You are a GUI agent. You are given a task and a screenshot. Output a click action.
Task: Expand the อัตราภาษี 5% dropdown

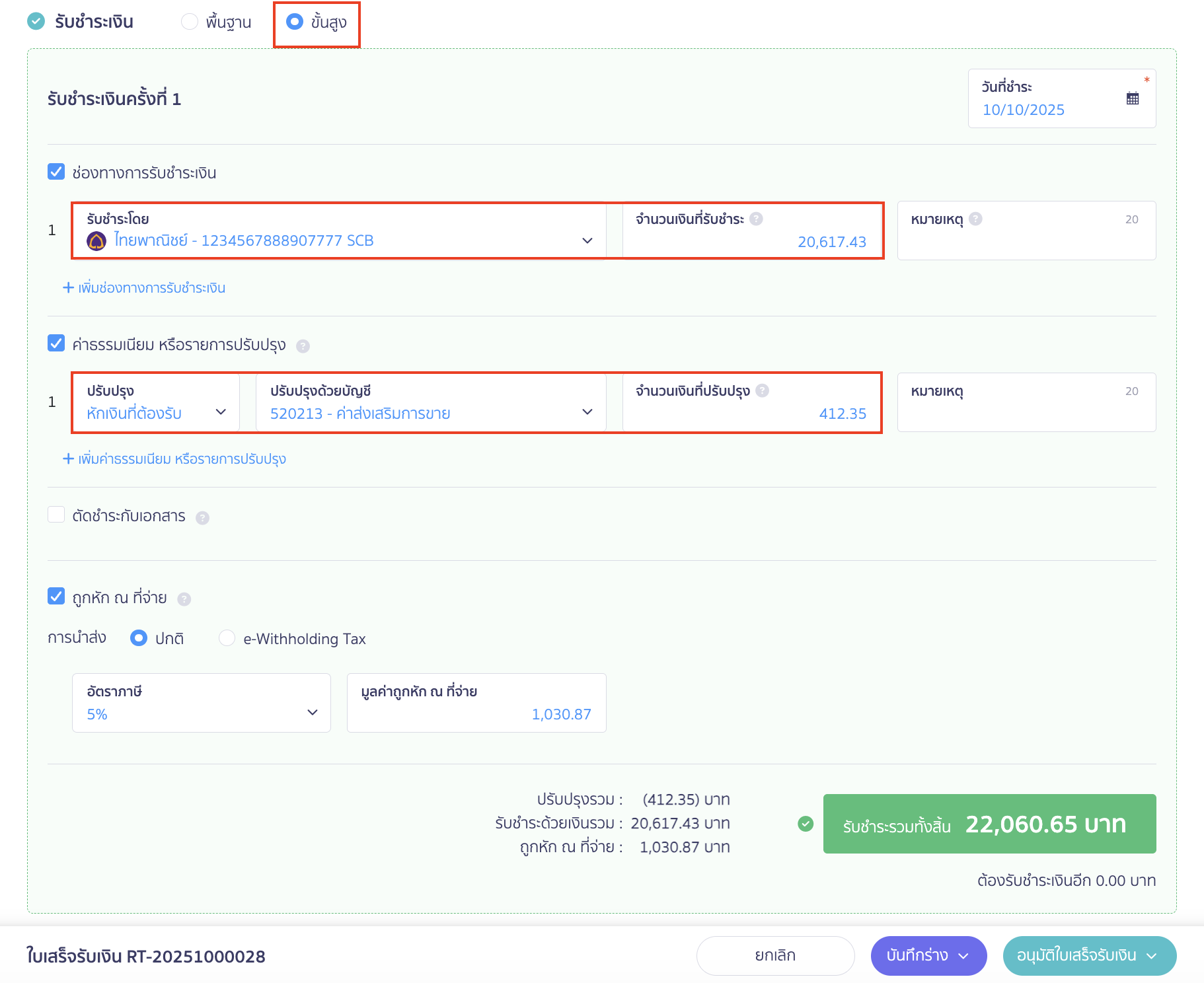(312, 713)
